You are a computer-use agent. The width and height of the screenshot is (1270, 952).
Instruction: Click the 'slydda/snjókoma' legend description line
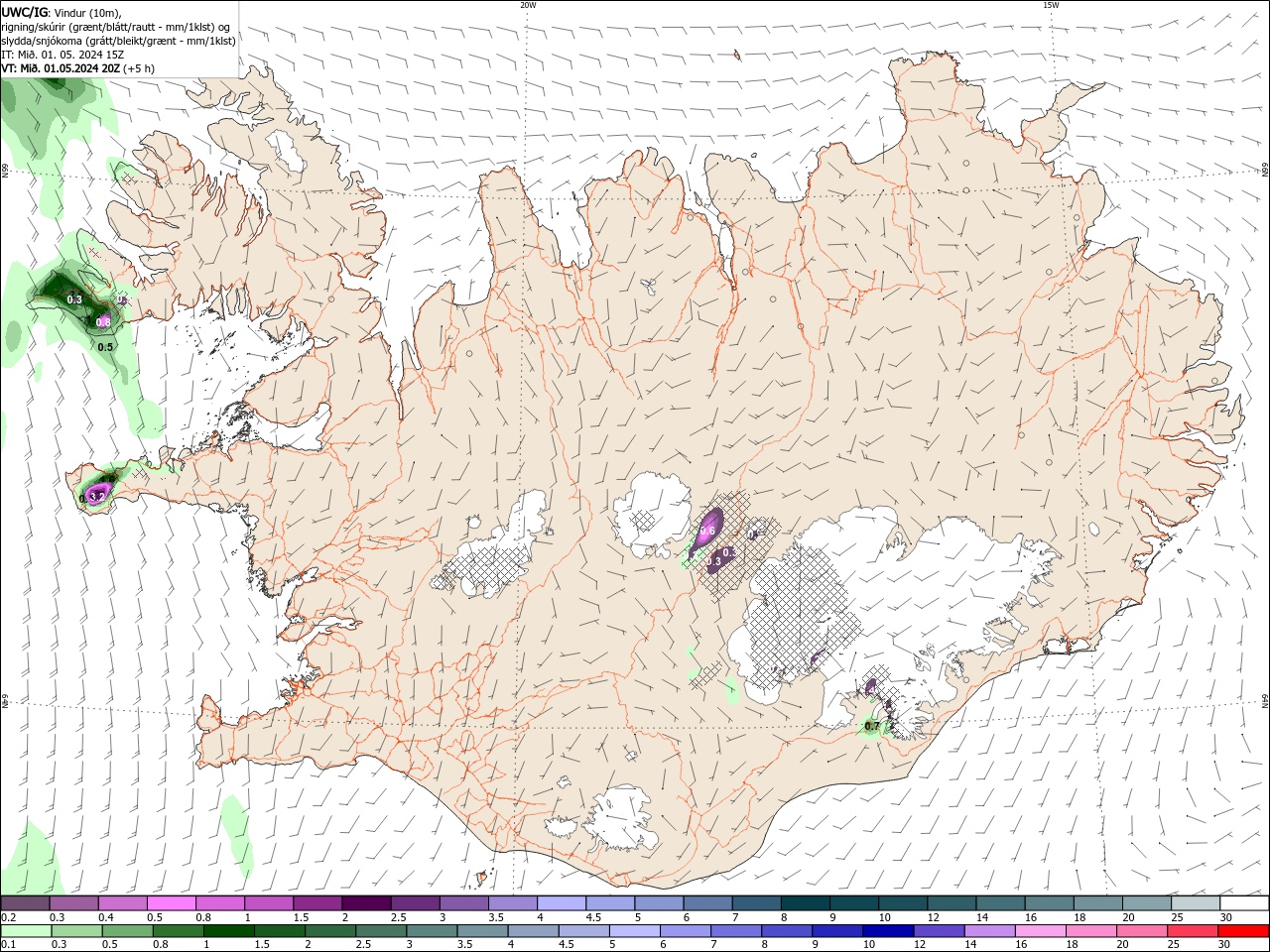tap(118, 41)
